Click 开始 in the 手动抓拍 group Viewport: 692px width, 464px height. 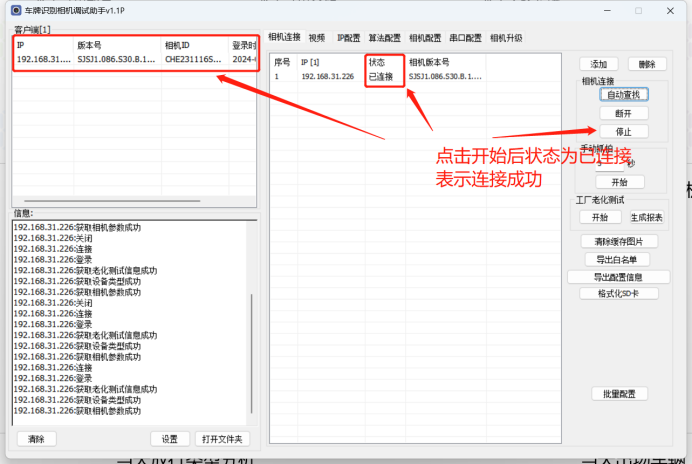pos(620,182)
